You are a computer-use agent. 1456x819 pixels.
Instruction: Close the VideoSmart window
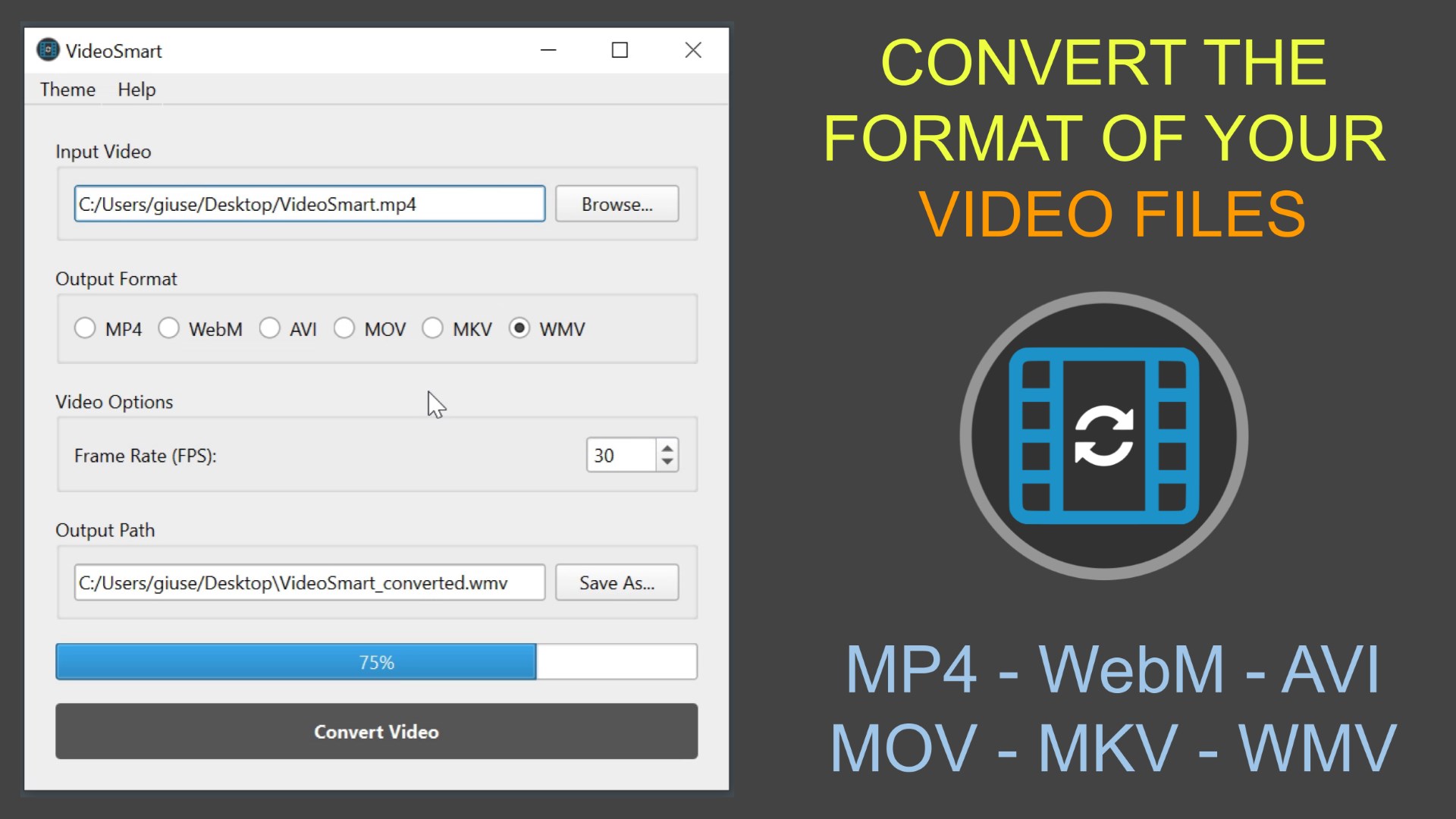[692, 50]
